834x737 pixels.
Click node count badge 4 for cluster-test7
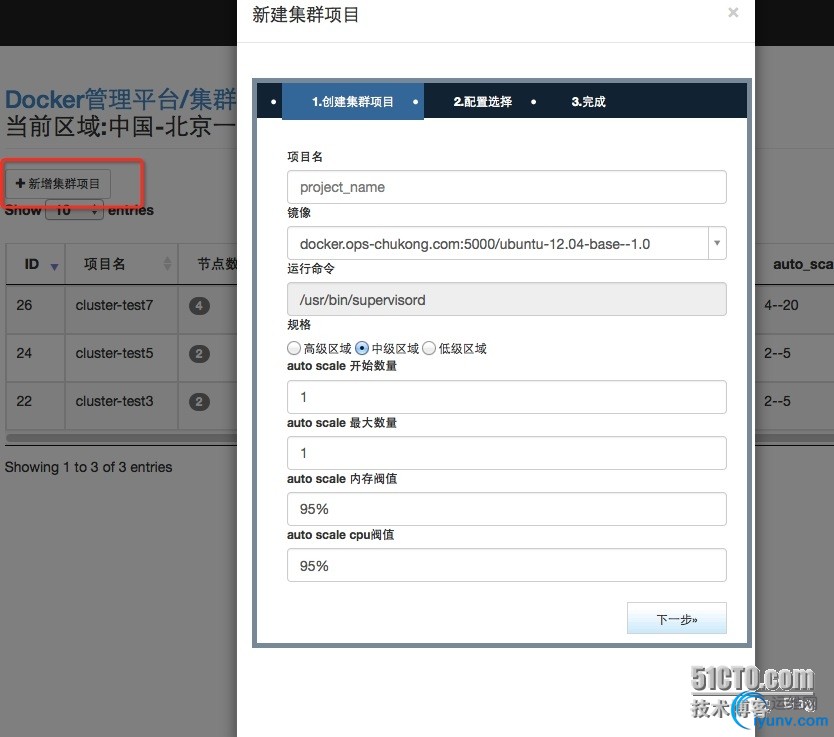(199, 306)
